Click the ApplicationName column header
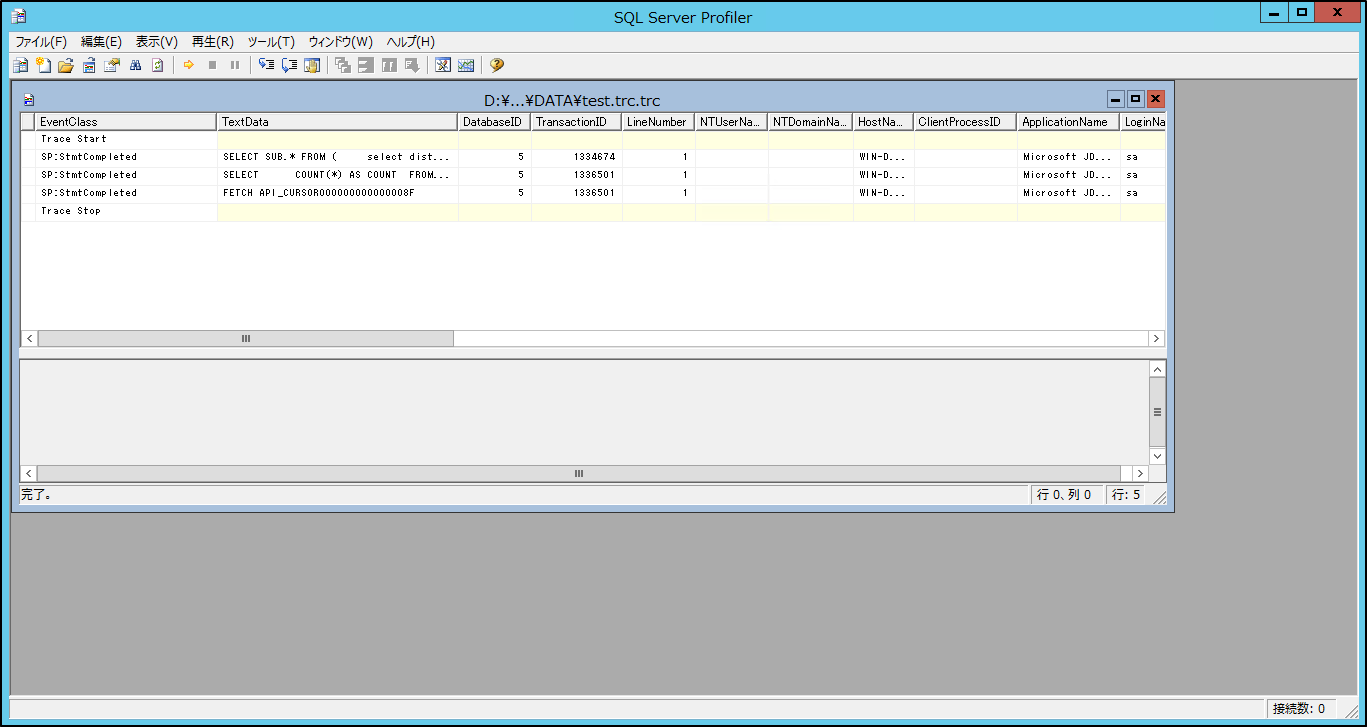 click(1068, 122)
